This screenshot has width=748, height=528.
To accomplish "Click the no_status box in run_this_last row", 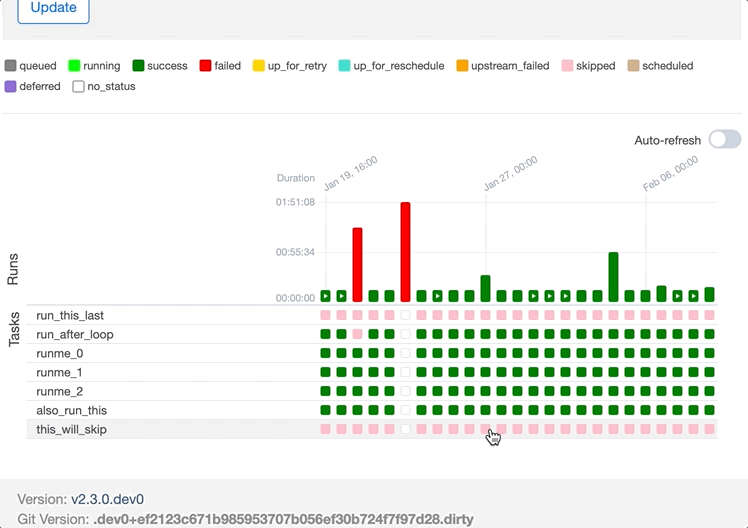I will (405, 315).
